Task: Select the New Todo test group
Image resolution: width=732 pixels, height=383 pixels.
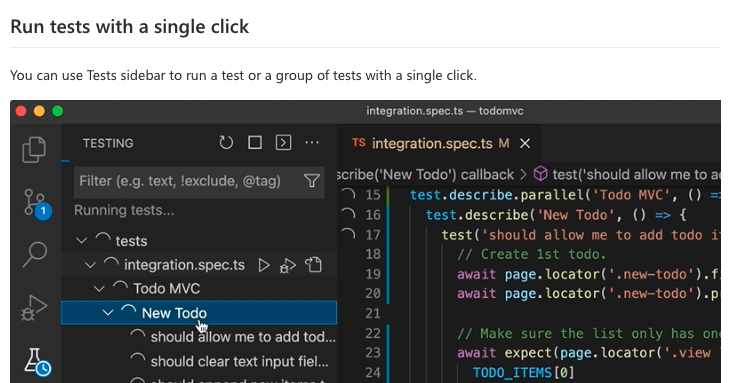Action: (x=199, y=313)
